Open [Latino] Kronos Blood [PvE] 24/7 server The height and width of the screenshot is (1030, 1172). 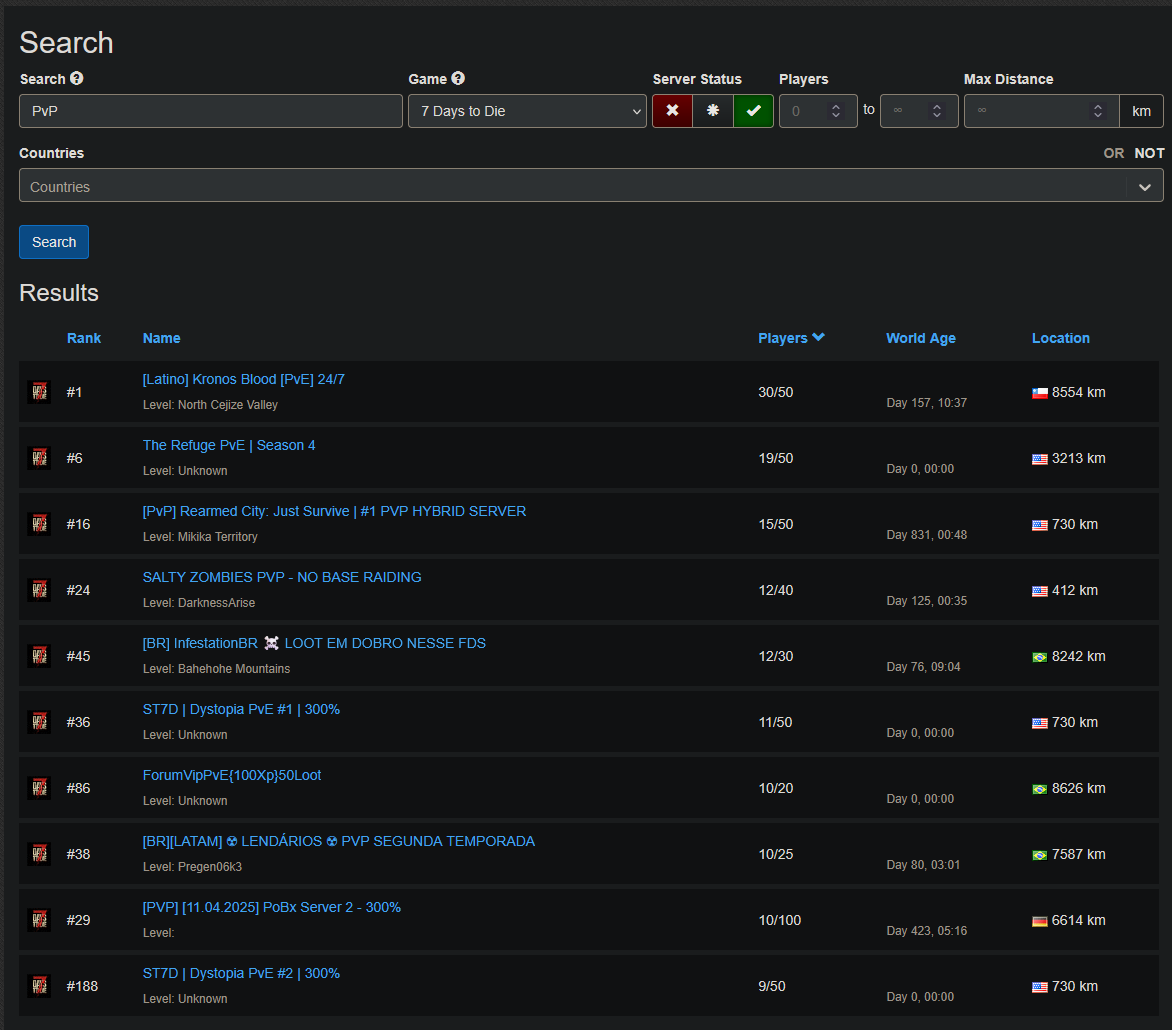[244, 379]
